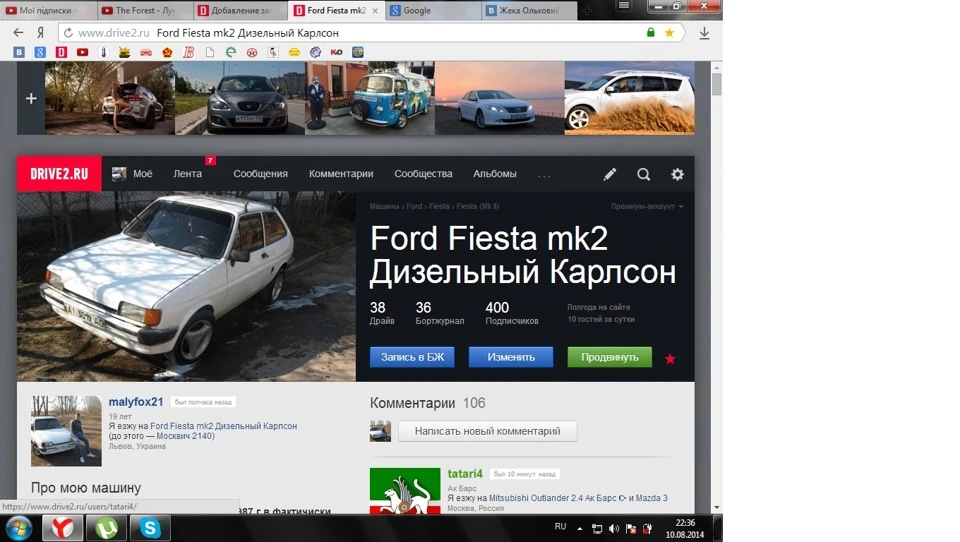
Task: Open Yandex home via the Я icon
Action: point(40,32)
